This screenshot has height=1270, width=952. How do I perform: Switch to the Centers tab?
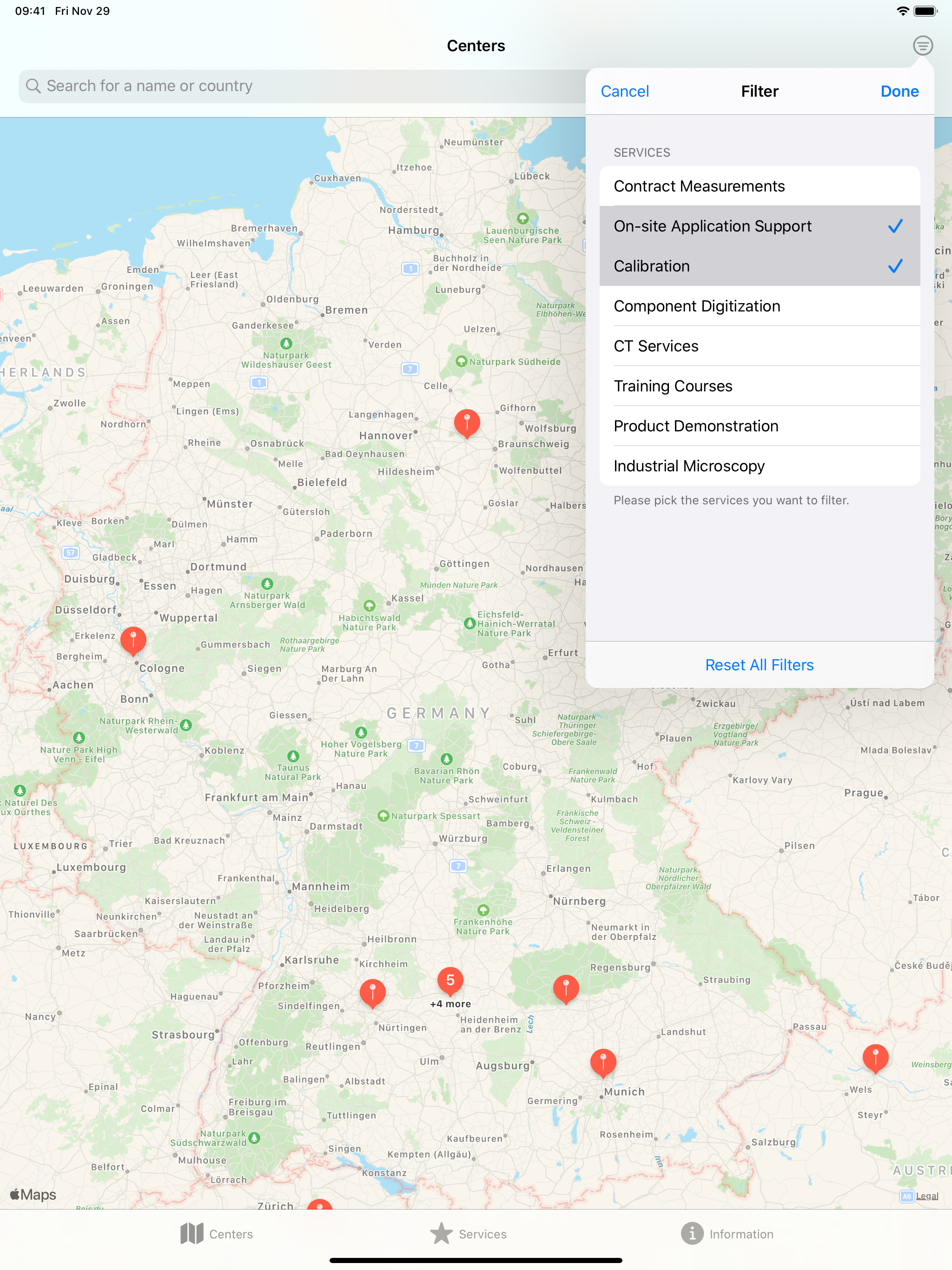(217, 1234)
